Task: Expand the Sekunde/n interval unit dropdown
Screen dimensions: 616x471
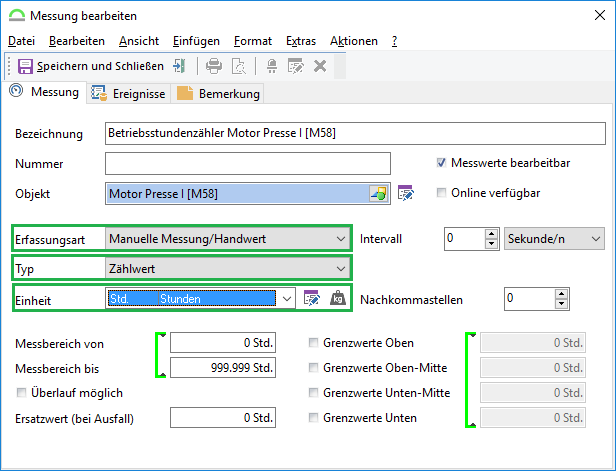Action: coord(595,238)
